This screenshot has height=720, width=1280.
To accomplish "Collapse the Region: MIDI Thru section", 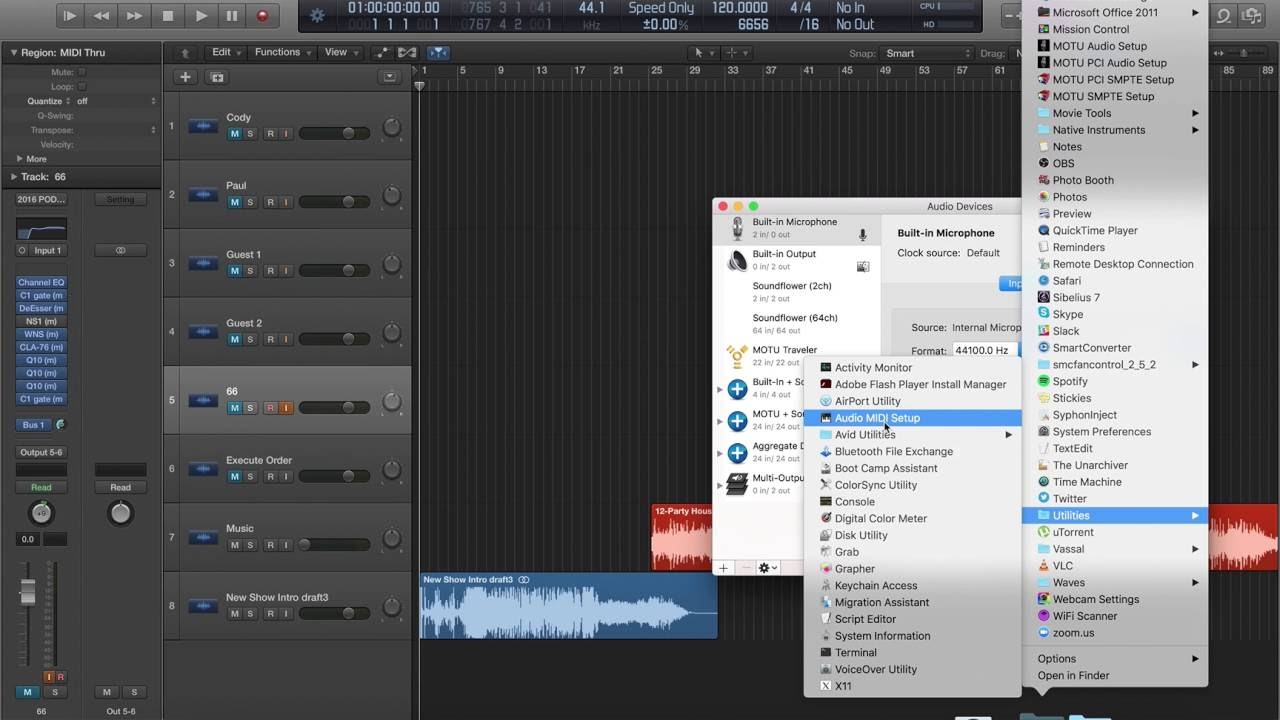I will (x=13, y=52).
